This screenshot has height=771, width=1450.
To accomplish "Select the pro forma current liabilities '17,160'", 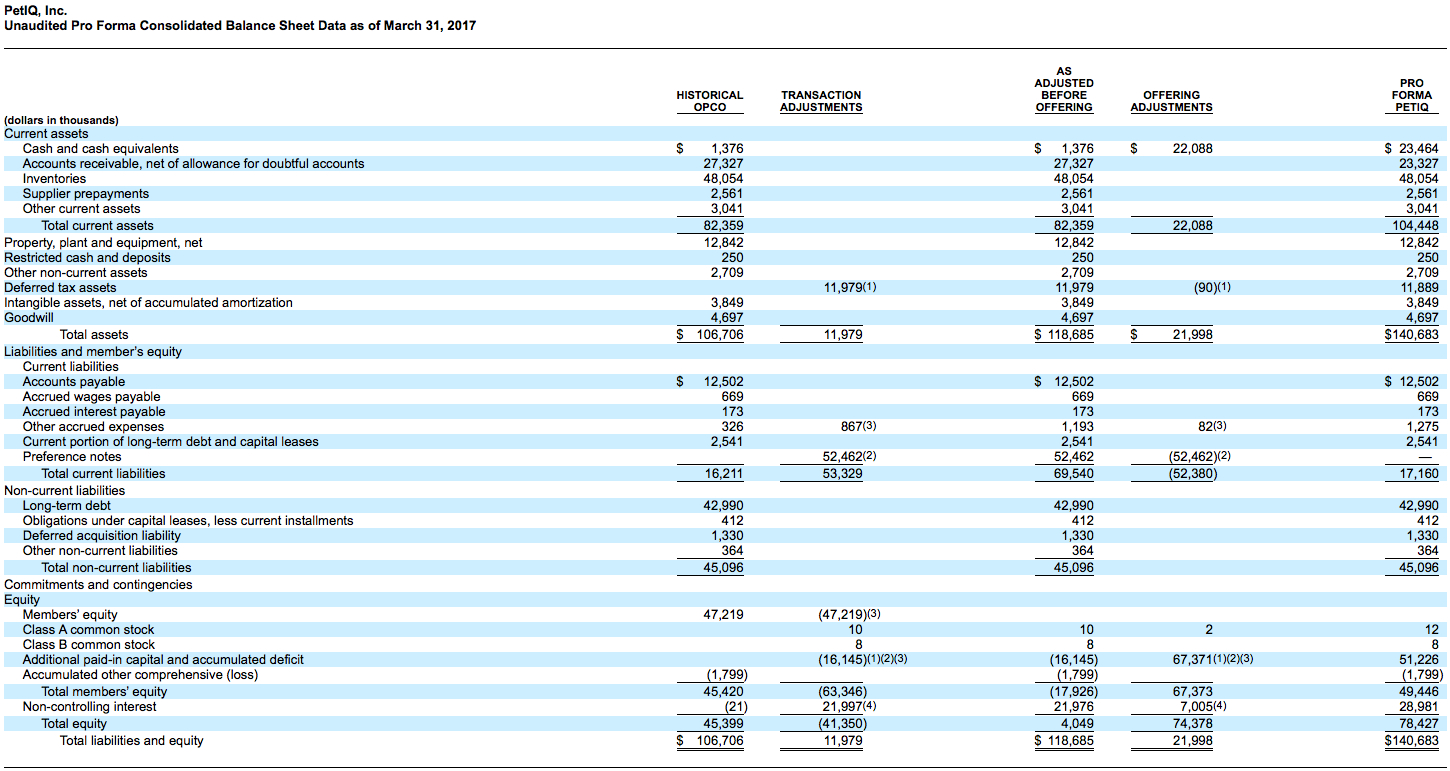I will click(x=1418, y=473).
